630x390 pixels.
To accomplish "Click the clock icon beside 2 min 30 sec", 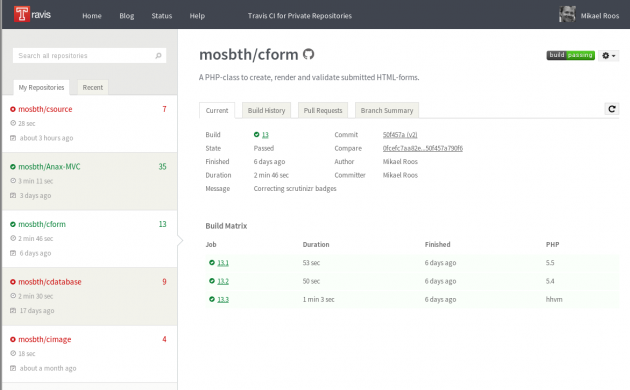I will click(x=13, y=296).
